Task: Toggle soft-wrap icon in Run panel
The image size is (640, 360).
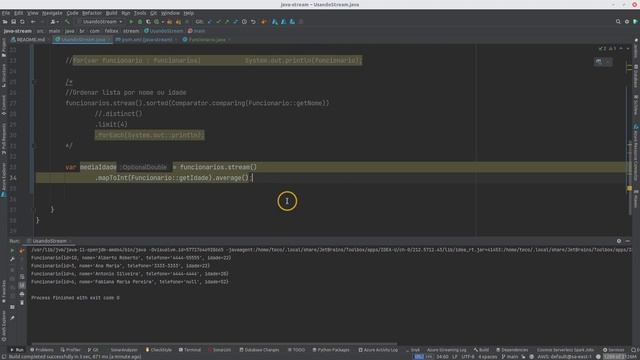Action: pyautogui.click(x=22, y=277)
